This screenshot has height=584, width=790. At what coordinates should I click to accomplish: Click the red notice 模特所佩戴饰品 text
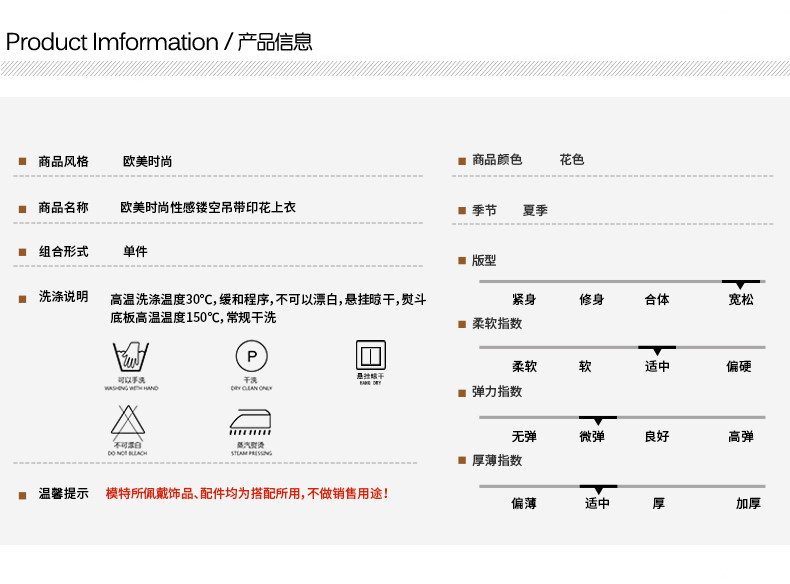(247, 493)
